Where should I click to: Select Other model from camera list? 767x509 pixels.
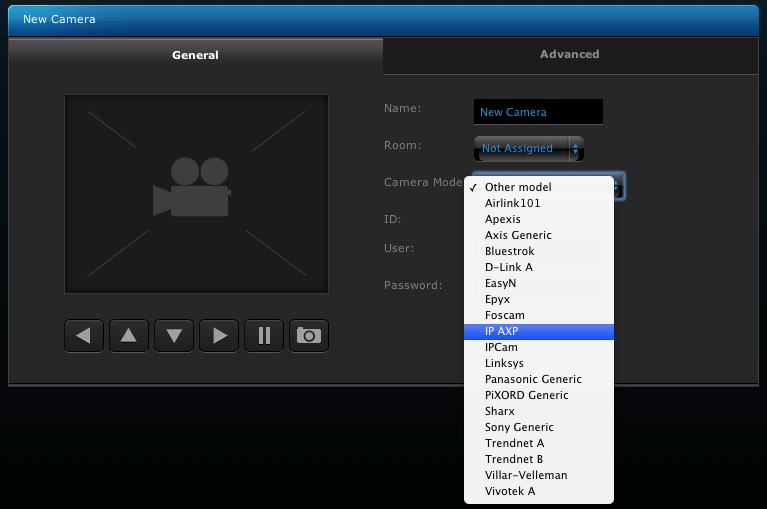[539, 187]
